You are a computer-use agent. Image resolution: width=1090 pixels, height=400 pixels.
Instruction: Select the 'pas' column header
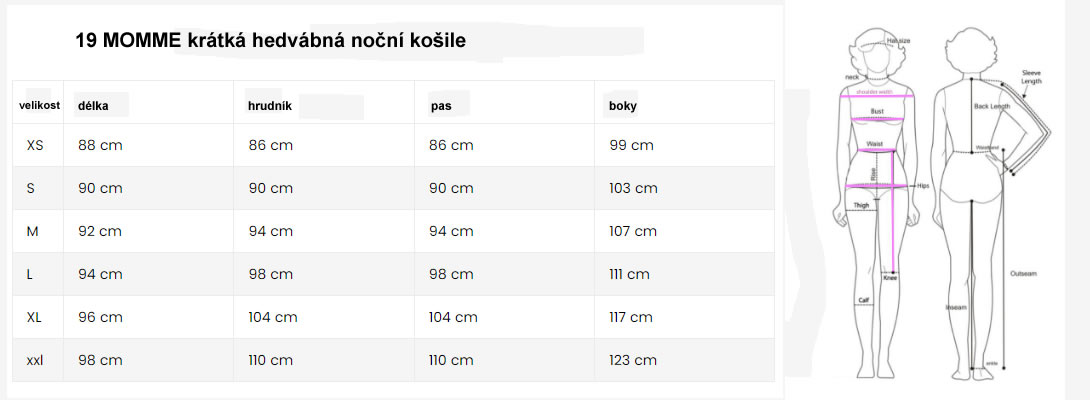coord(441,105)
